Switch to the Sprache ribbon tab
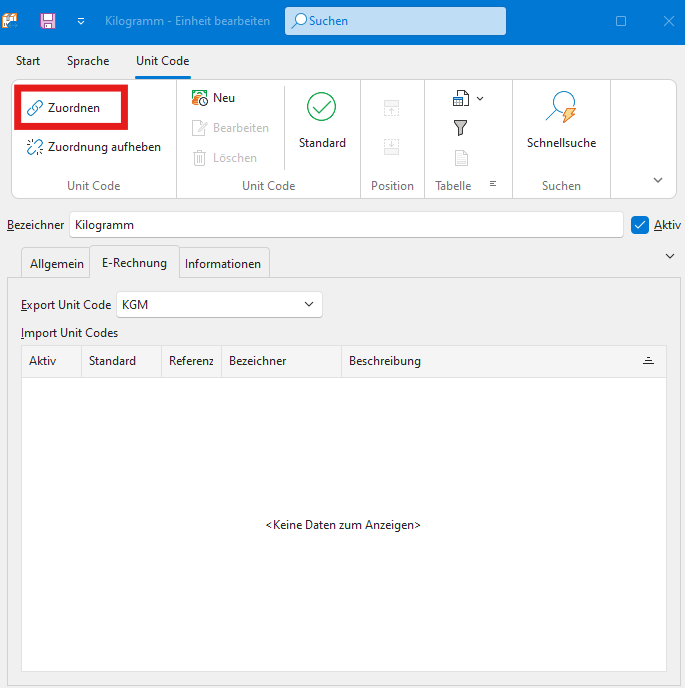 click(x=88, y=61)
